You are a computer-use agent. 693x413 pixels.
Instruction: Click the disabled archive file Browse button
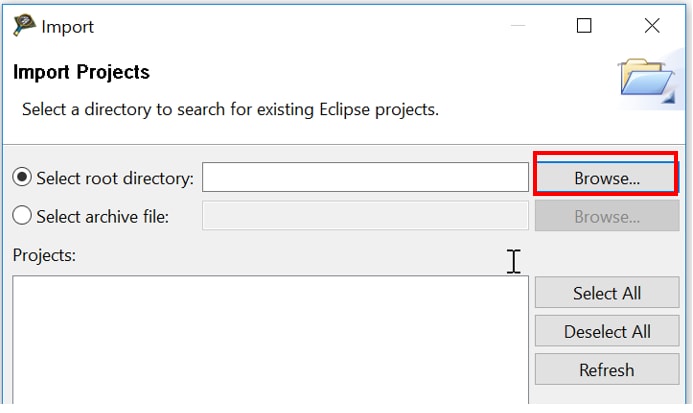607,216
